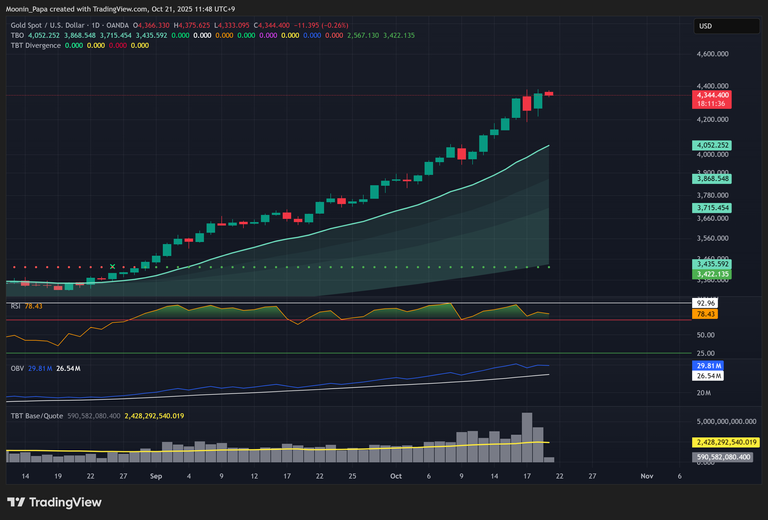
Task: Click the Nov label on time axis
Action: pos(646,477)
